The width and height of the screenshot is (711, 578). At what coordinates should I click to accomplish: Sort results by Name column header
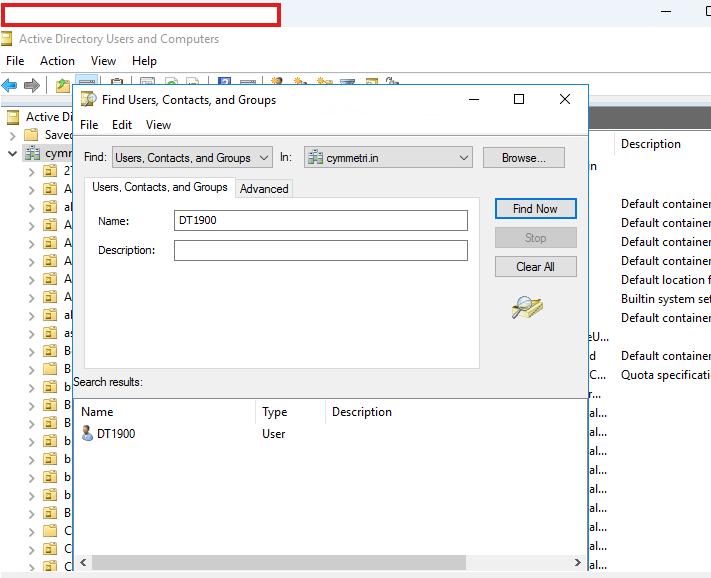coord(167,412)
